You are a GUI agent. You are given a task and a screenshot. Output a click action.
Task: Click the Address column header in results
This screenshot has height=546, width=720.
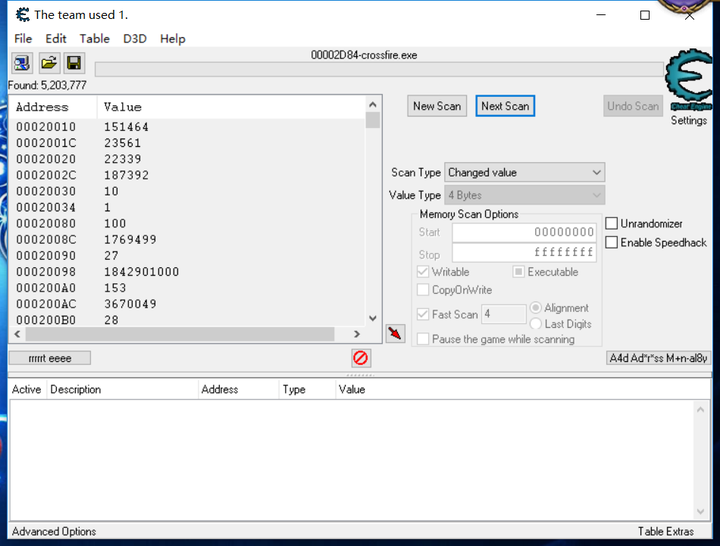53,107
